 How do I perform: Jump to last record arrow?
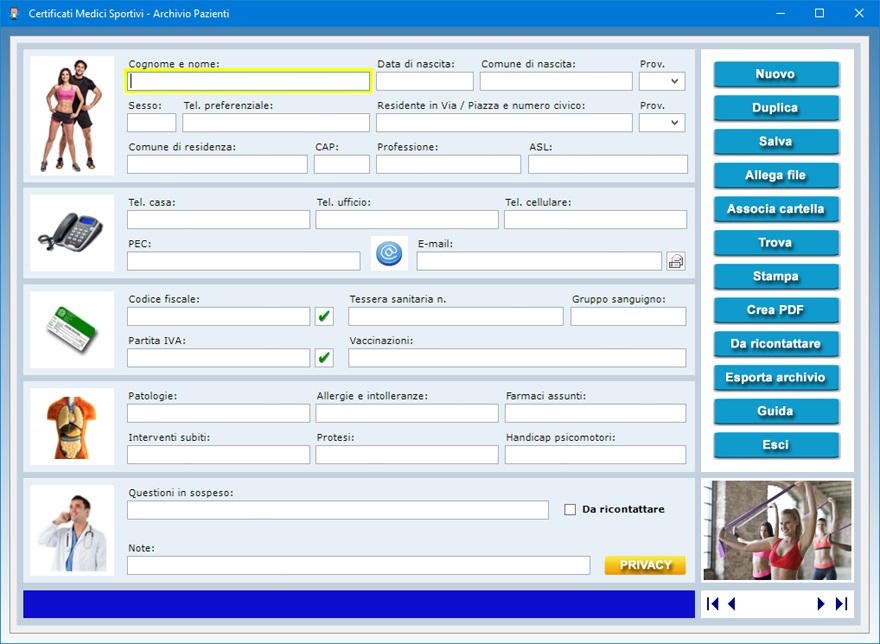click(x=841, y=604)
